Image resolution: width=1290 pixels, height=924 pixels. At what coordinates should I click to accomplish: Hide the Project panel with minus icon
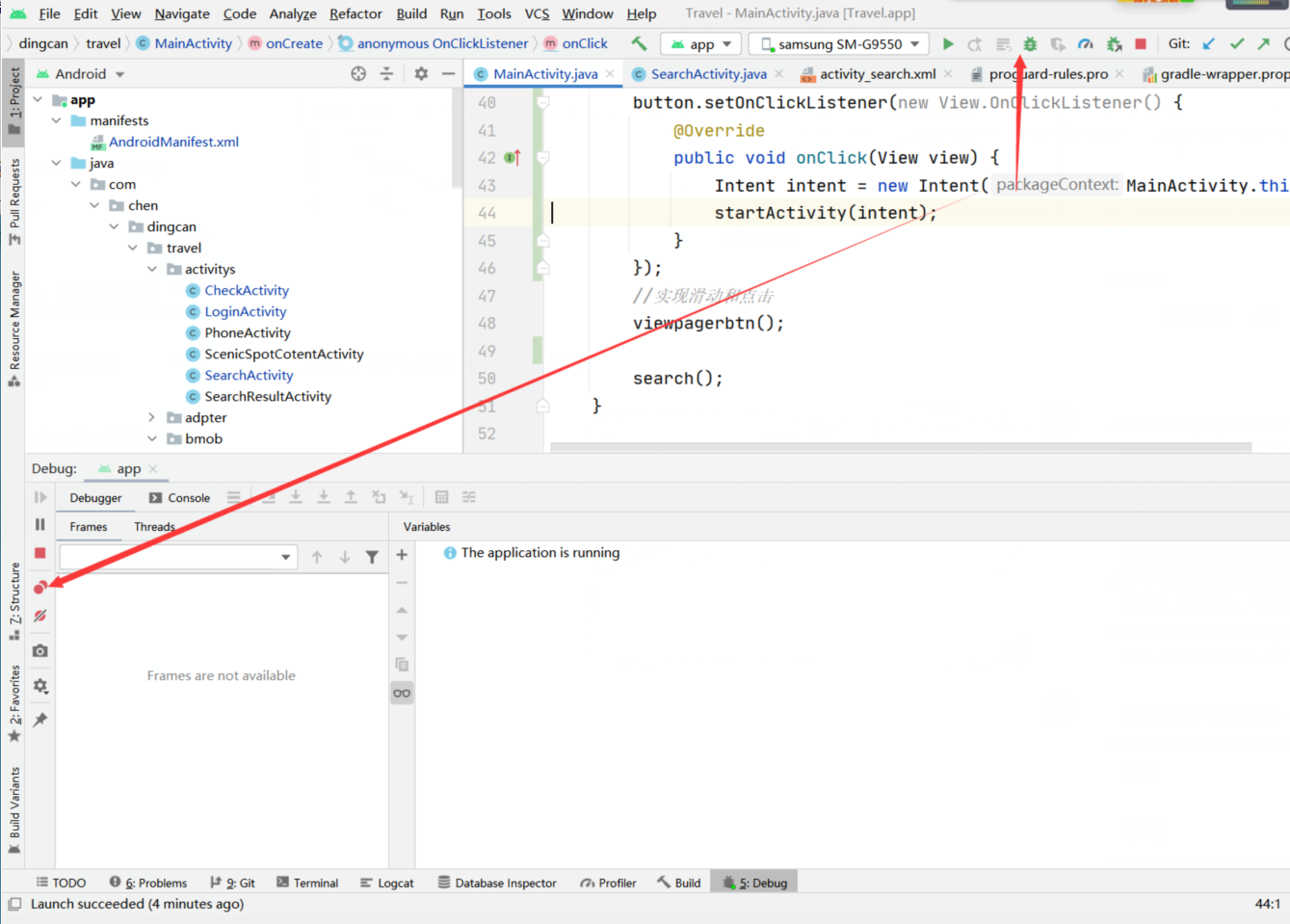coord(448,73)
